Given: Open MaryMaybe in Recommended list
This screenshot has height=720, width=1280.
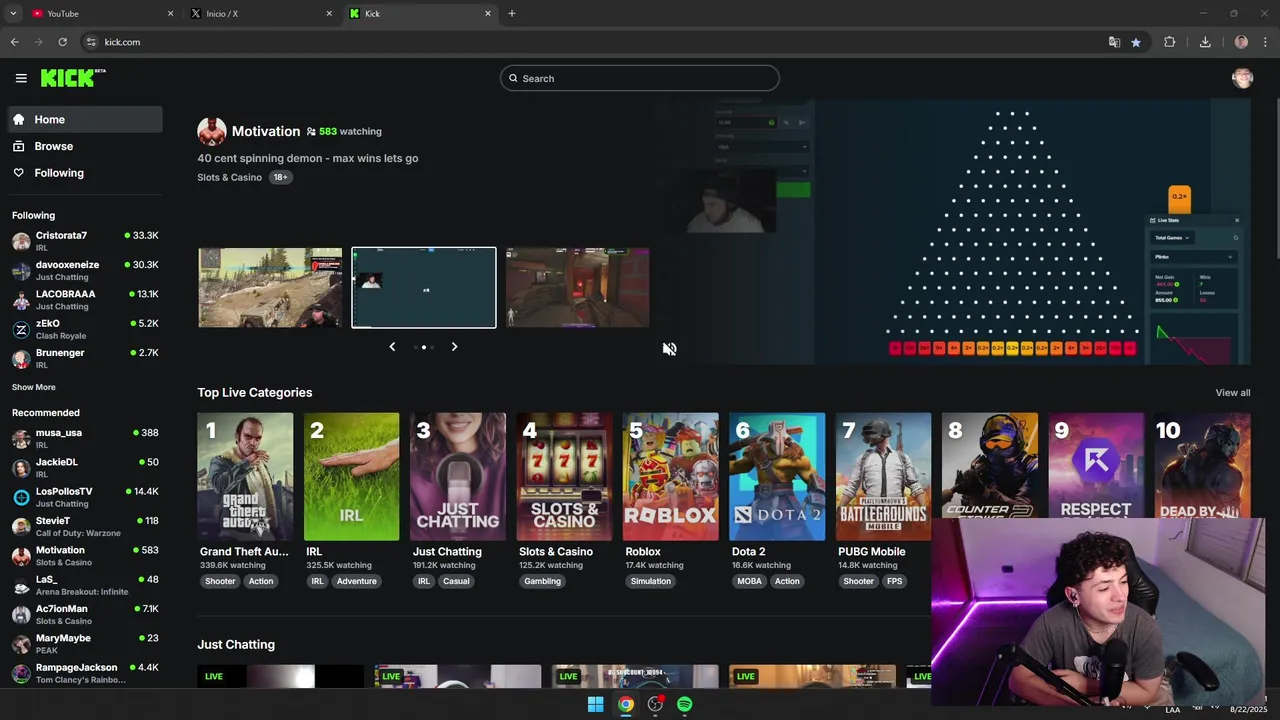Looking at the screenshot, I should (x=85, y=643).
